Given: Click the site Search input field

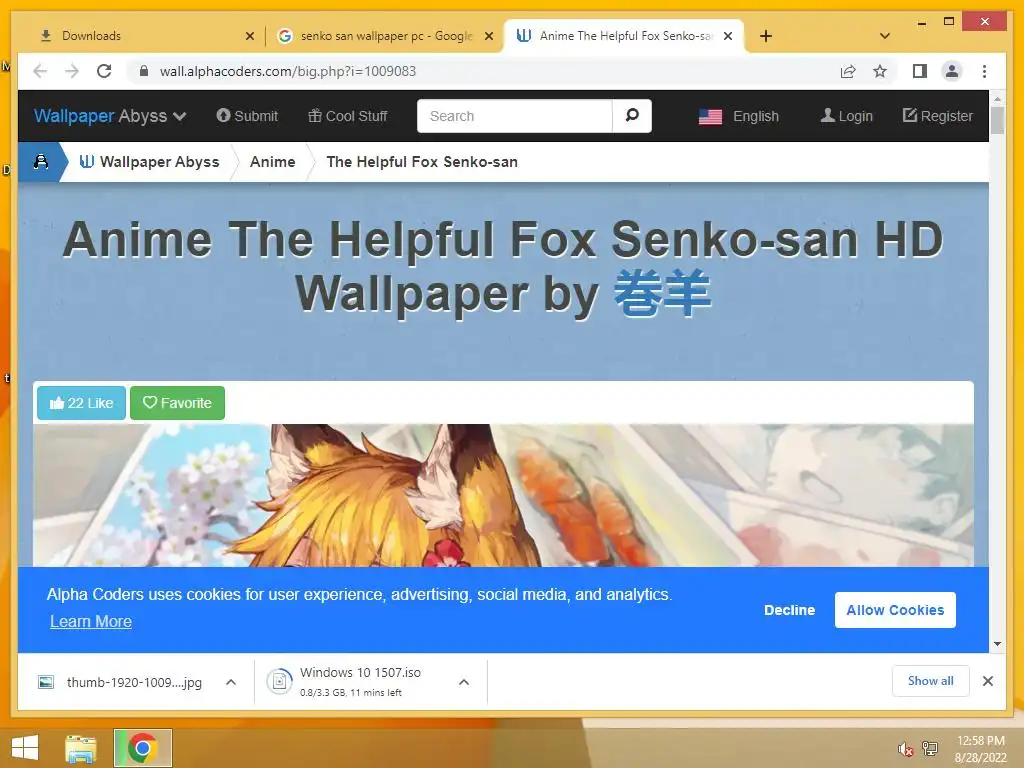Looking at the screenshot, I should tap(515, 116).
